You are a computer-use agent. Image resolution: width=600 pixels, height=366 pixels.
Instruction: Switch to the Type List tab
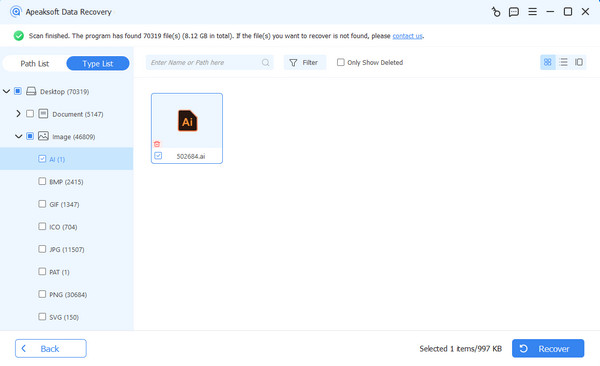tap(98, 64)
